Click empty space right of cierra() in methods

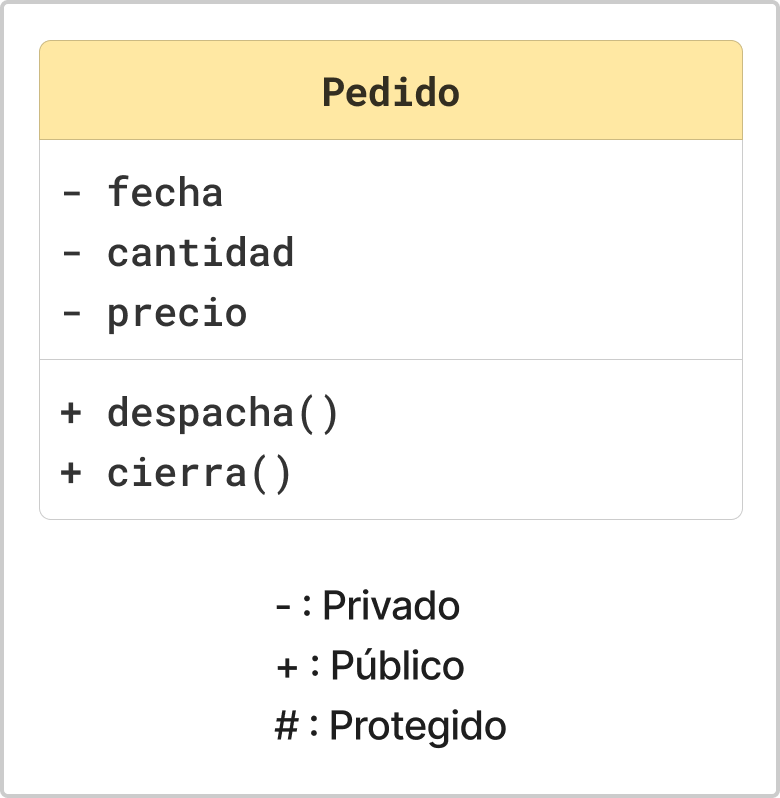coord(509,473)
